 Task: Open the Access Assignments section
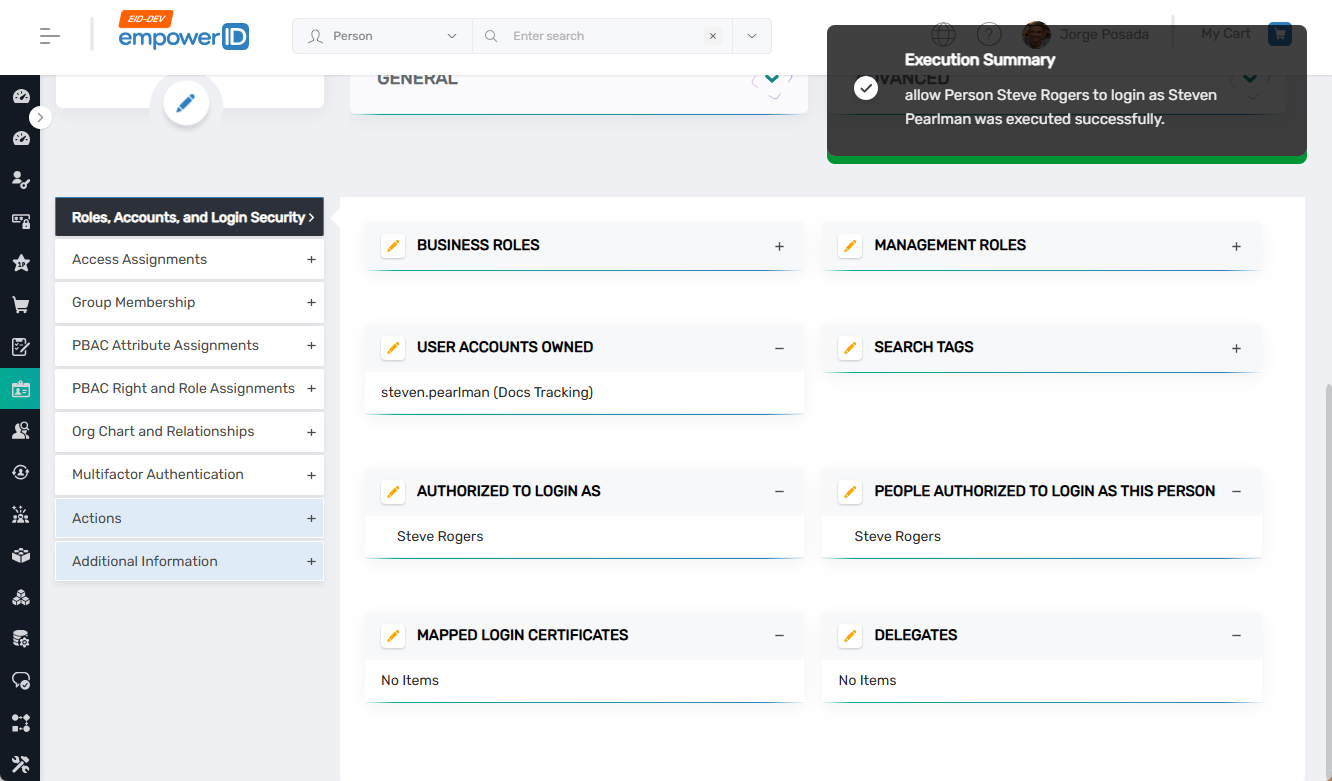pyautogui.click(x=189, y=260)
